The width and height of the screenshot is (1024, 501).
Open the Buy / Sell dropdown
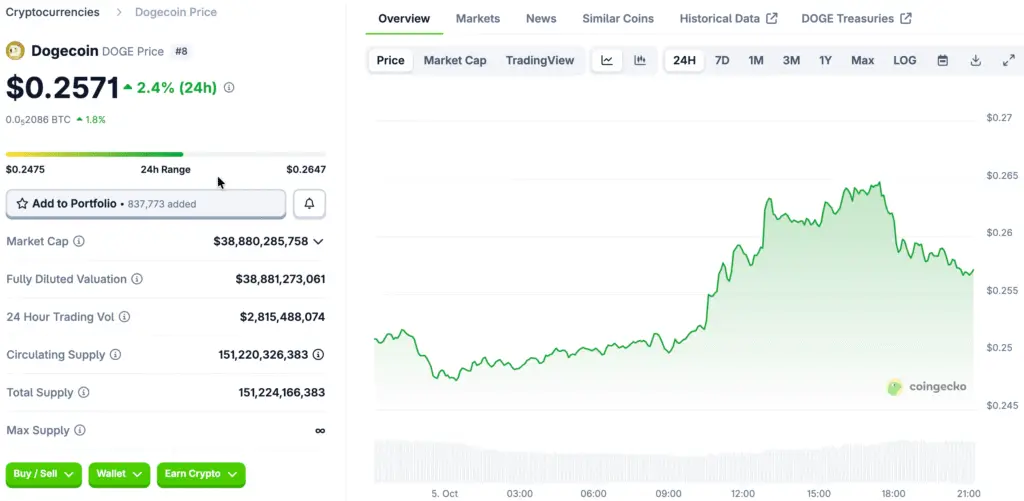pyautogui.click(x=45, y=474)
